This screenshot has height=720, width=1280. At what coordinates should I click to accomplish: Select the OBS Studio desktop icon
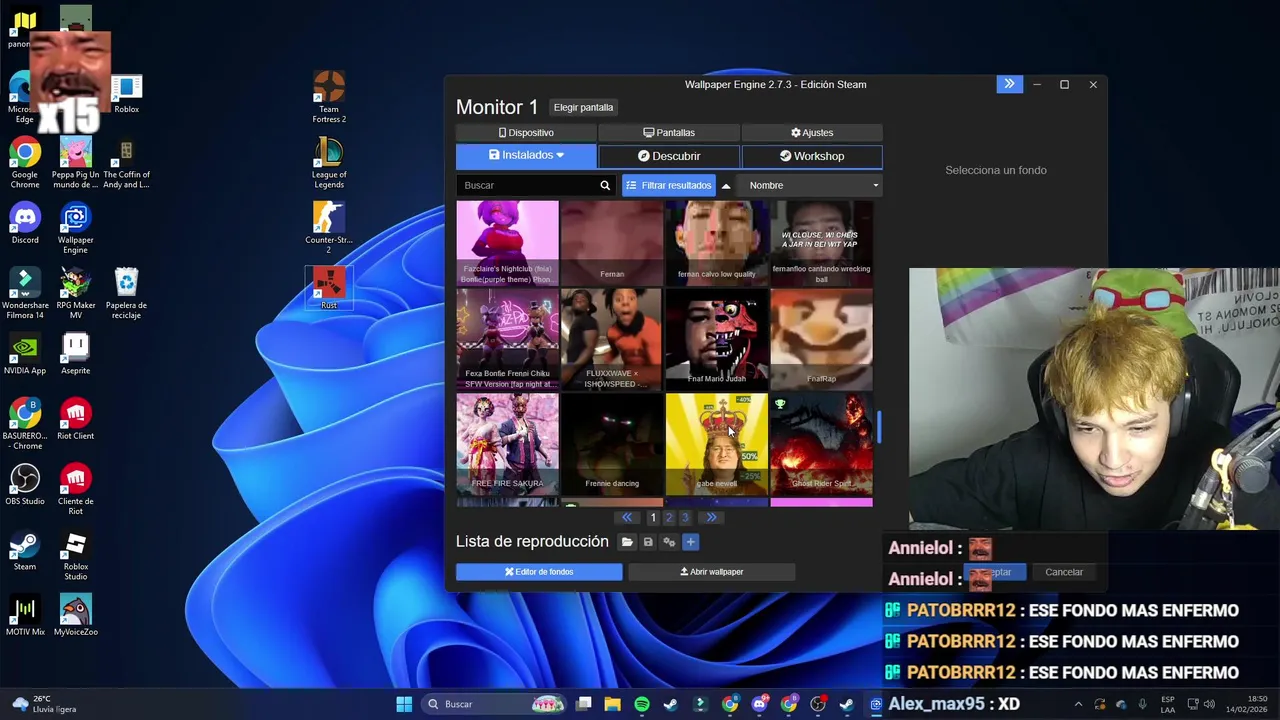25,484
